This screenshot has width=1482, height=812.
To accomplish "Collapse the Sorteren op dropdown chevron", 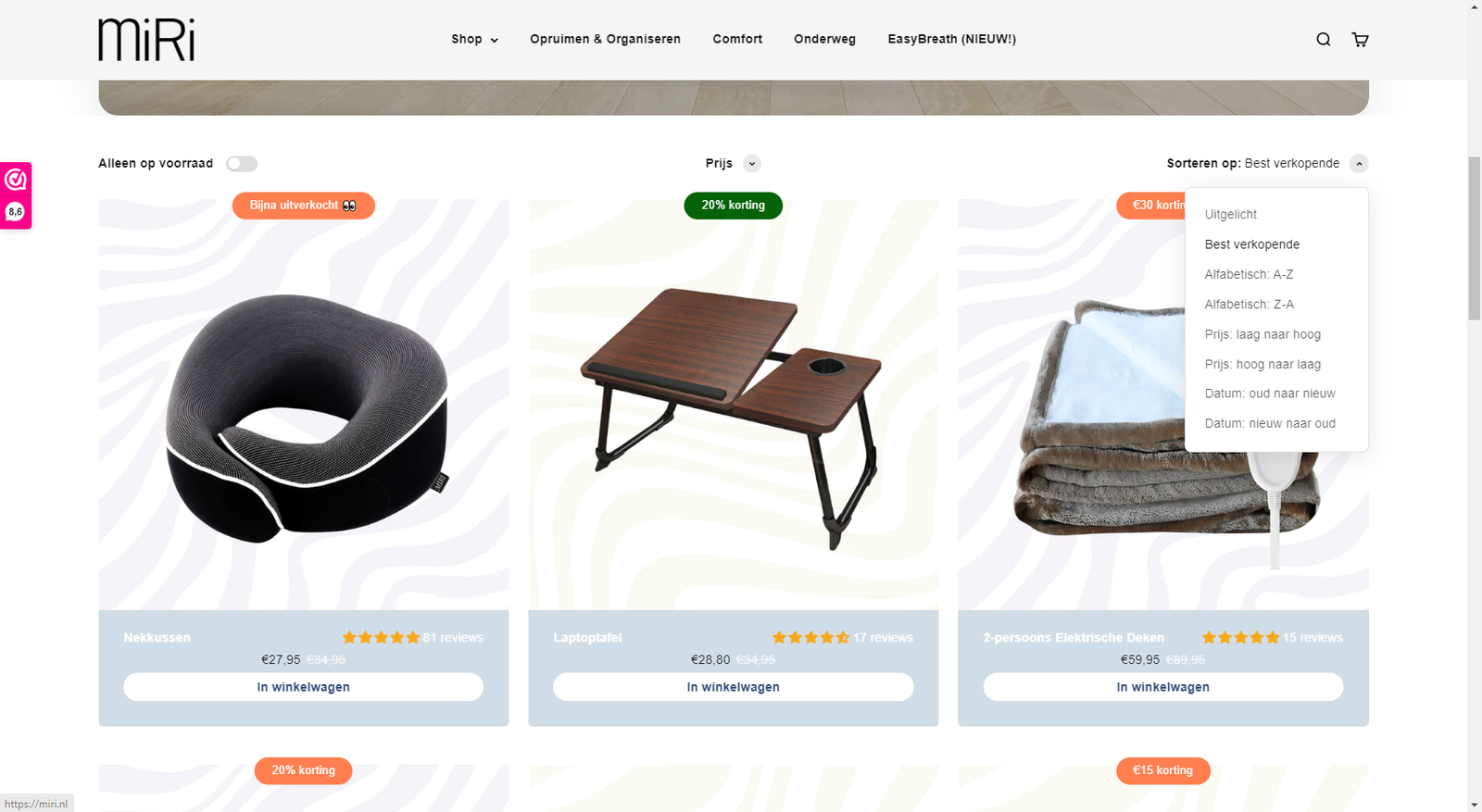I will [1359, 164].
